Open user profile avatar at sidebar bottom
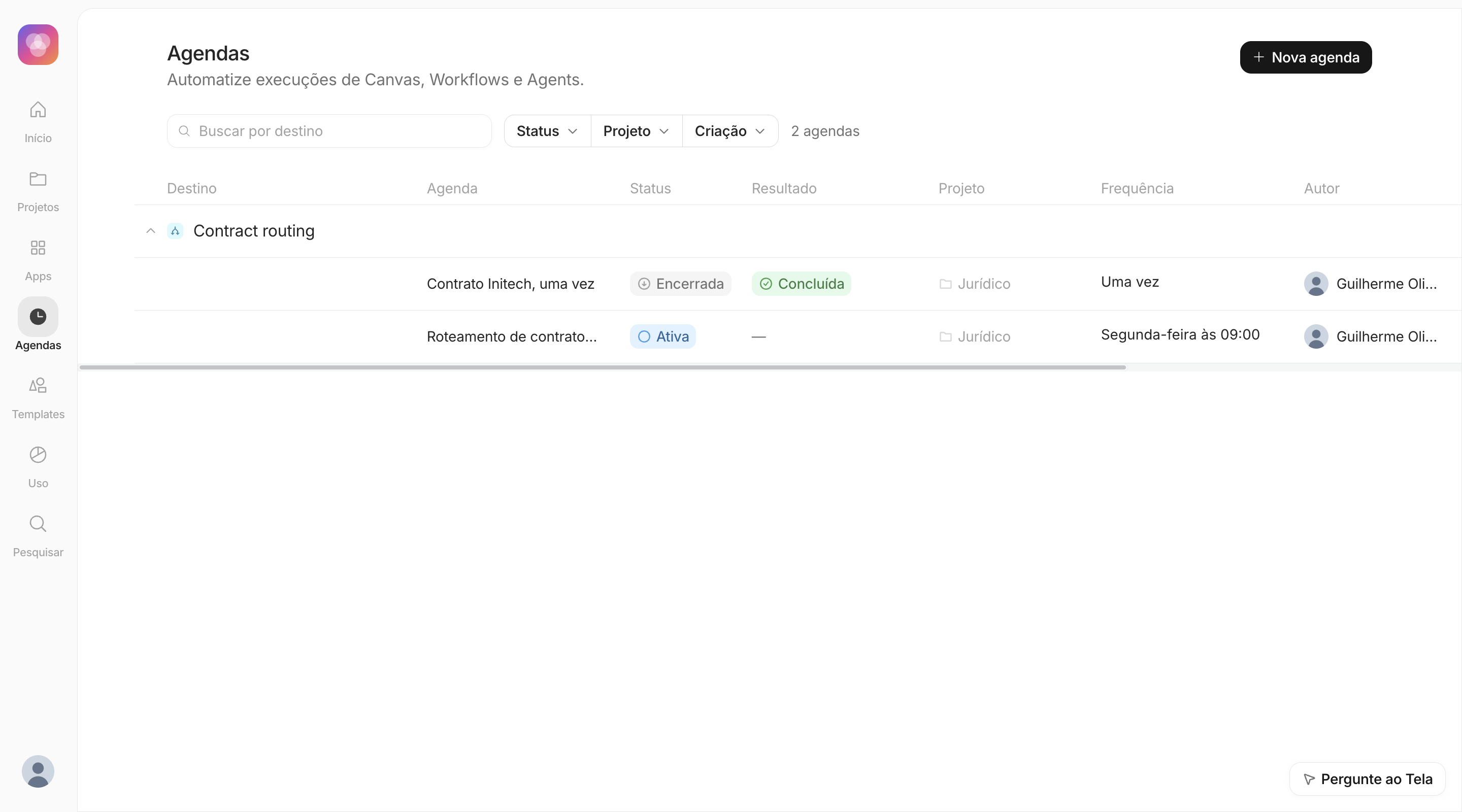Viewport: 1462px width, 812px height. pyautogui.click(x=38, y=771)
